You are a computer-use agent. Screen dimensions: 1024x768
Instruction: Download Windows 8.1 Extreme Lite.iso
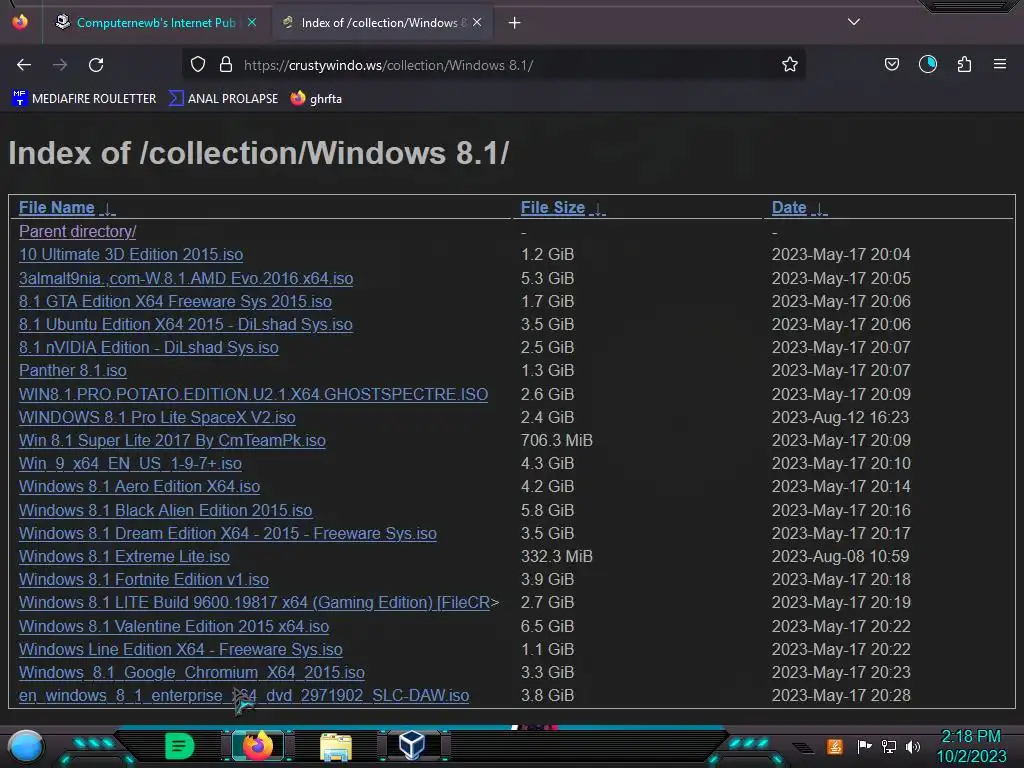[x=124, y=556]
